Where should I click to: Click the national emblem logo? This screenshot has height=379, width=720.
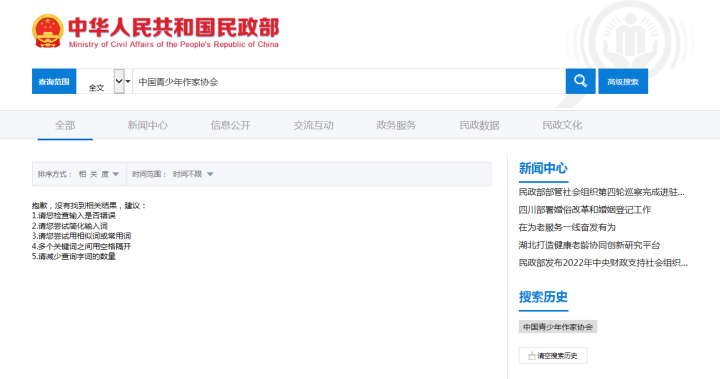(48, 31)
